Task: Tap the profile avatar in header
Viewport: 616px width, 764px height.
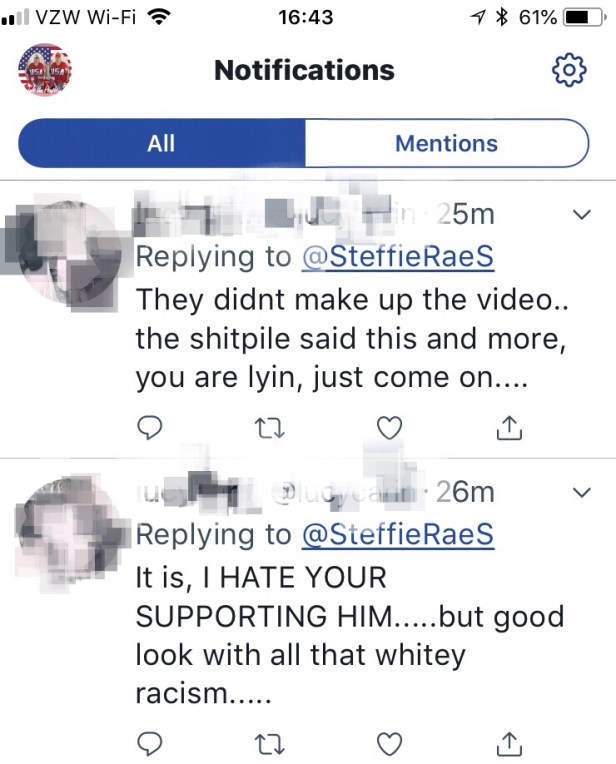Action: pyautogui.click(x=45, y=70)
